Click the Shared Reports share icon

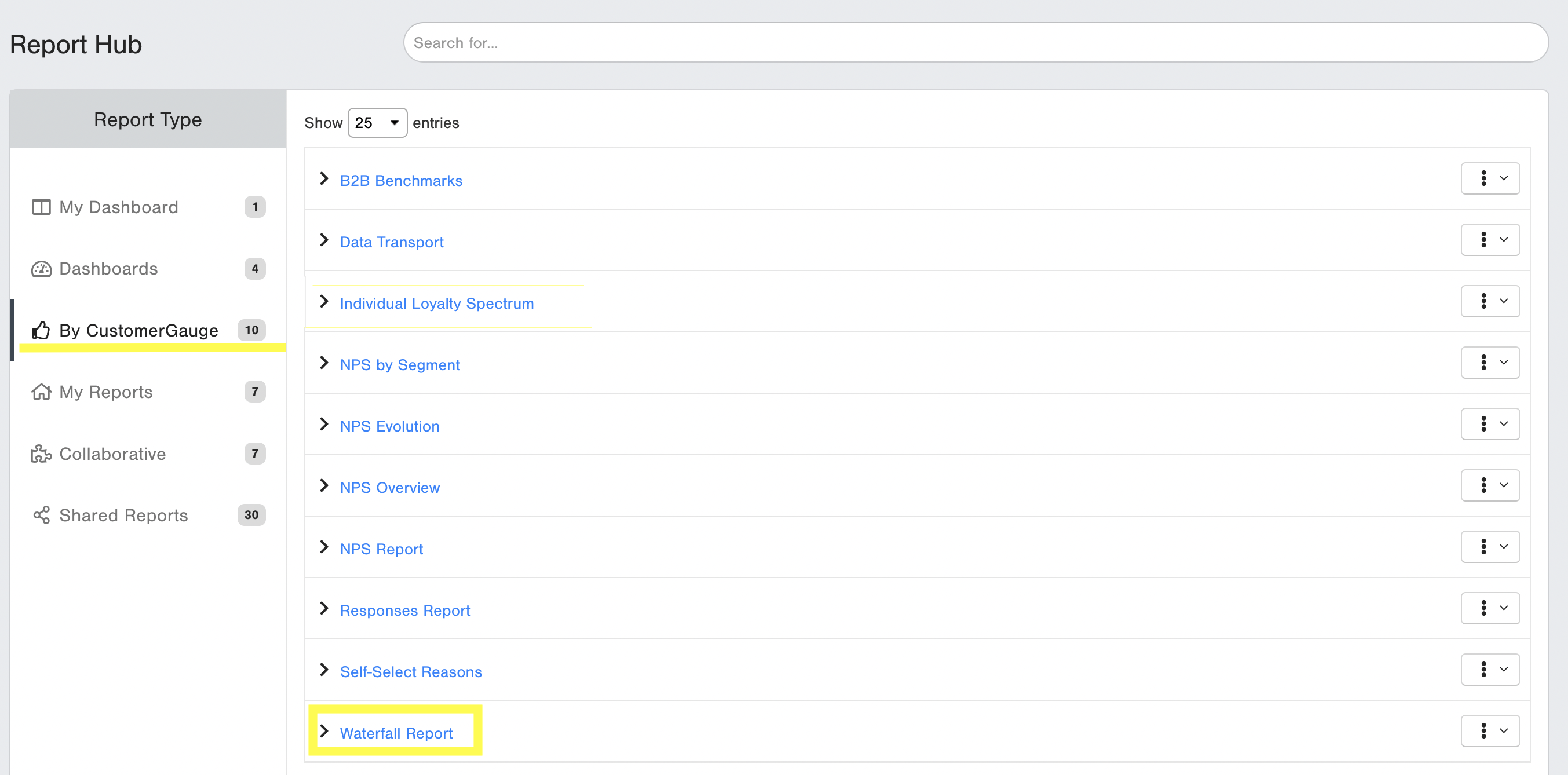41,516
